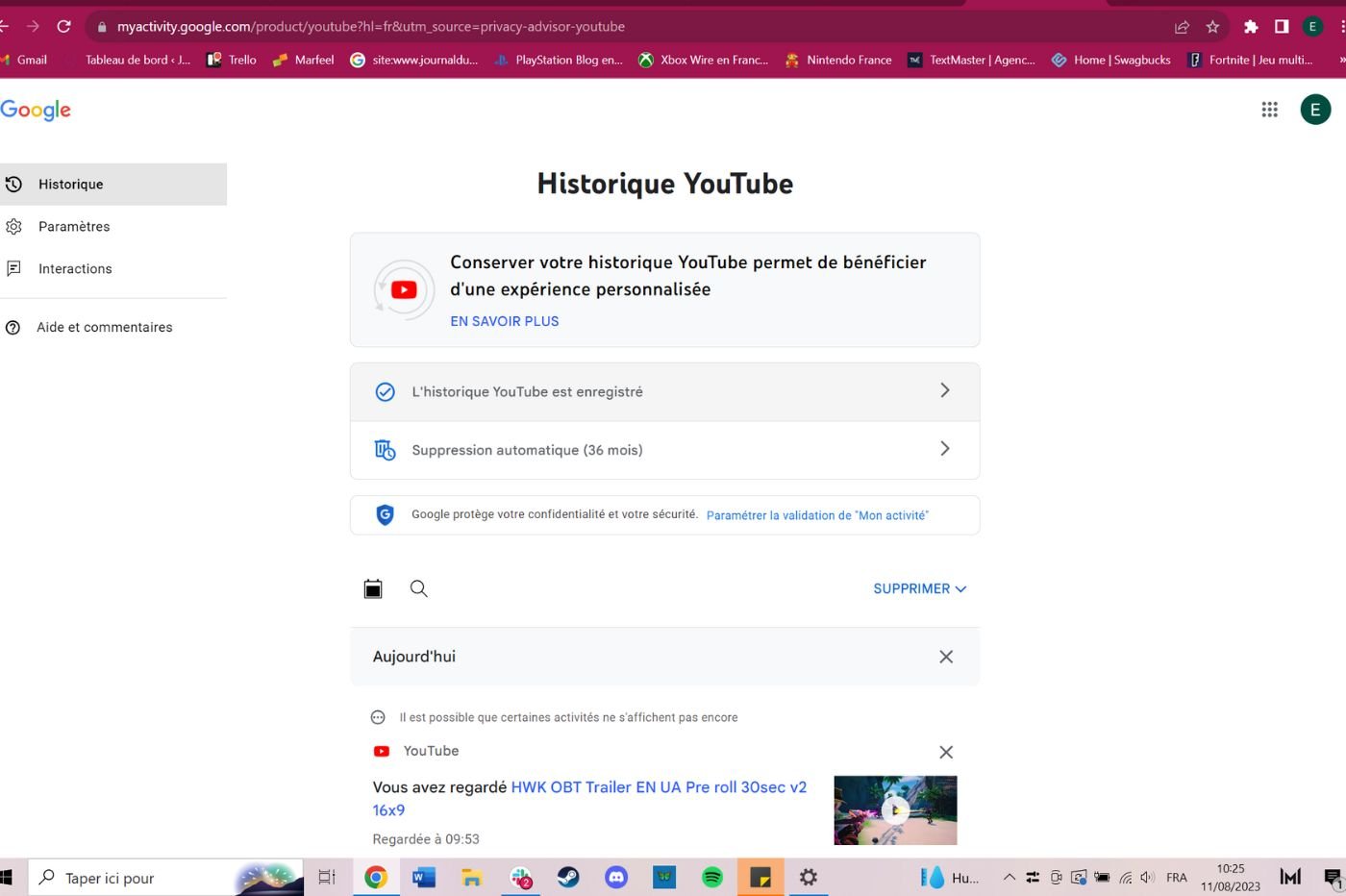The width and height of the screenshot is (1346, 896).
Task: Open the Fortnite bookmark
Action: pyautogui.click(x=1250, y=60)
